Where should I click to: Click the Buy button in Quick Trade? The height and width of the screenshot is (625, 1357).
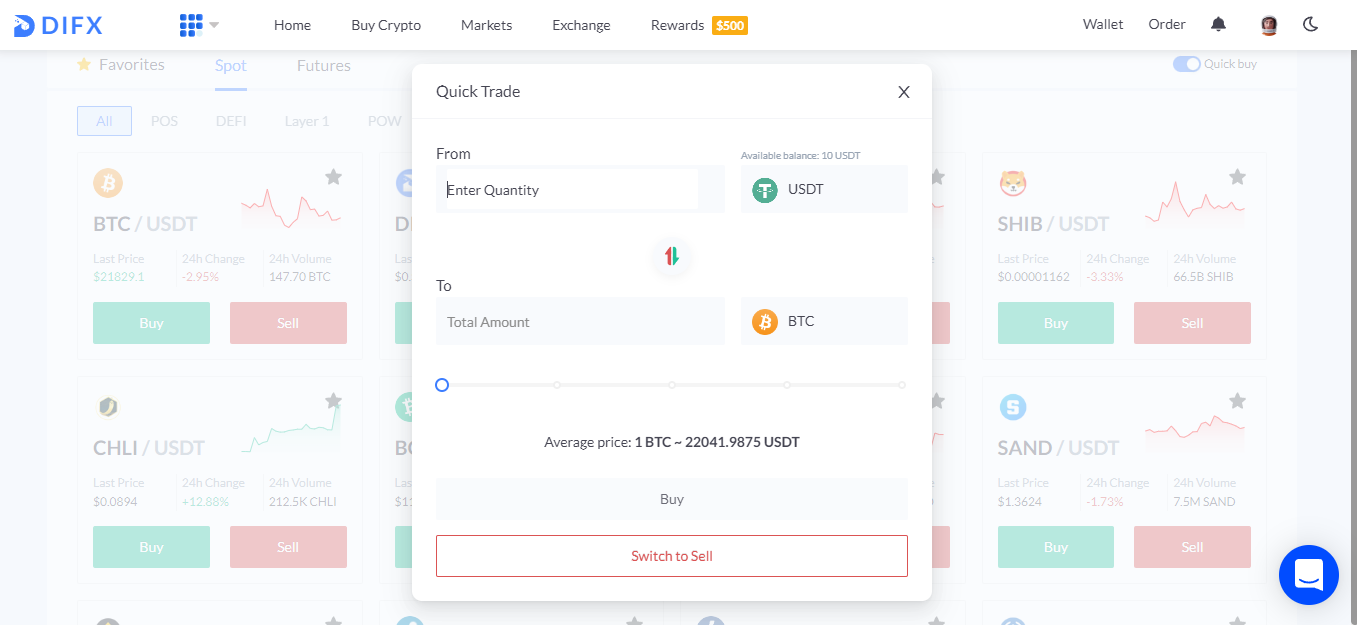coord(672,499)
